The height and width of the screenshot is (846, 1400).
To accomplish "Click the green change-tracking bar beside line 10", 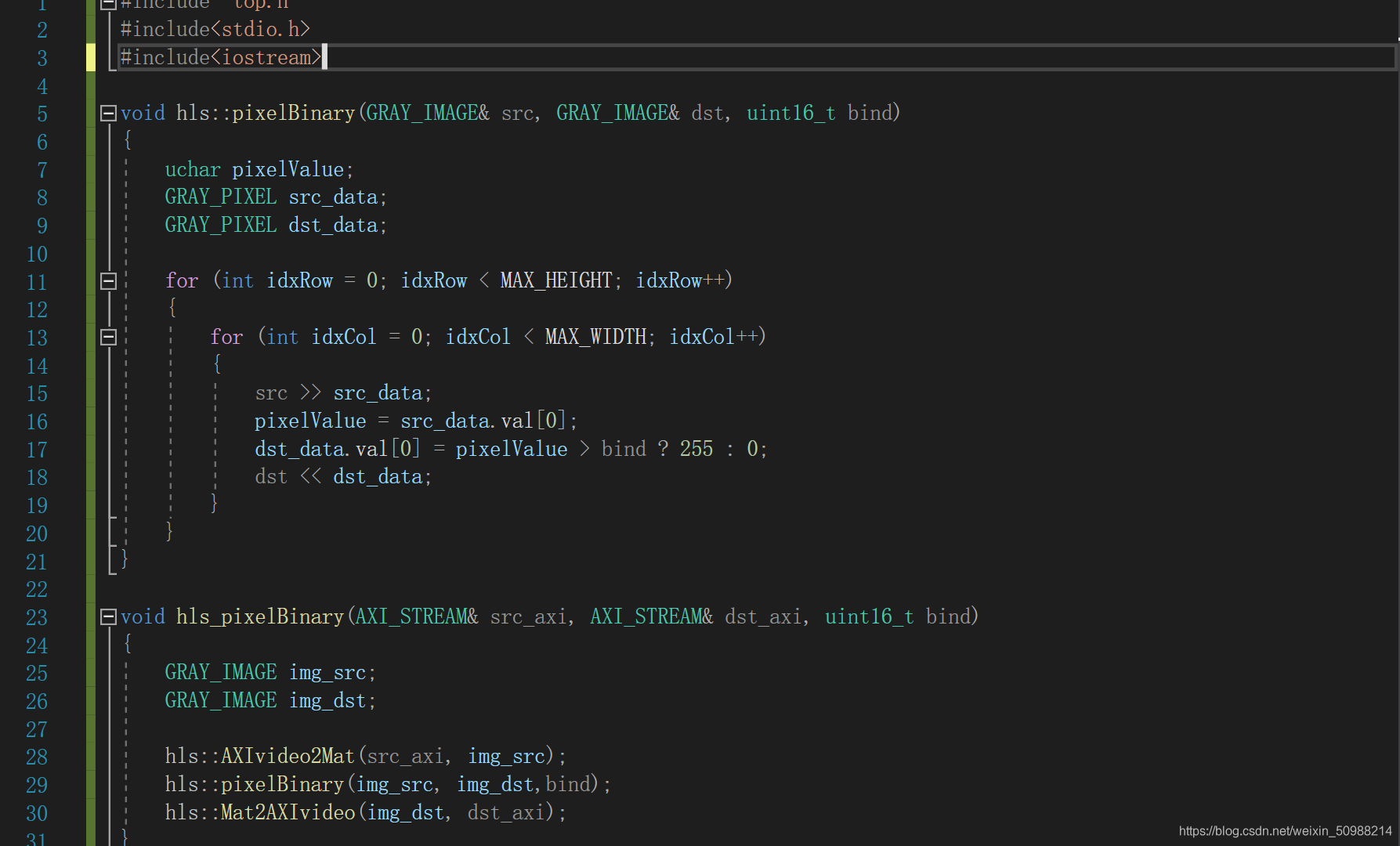I will pos(91,254).
